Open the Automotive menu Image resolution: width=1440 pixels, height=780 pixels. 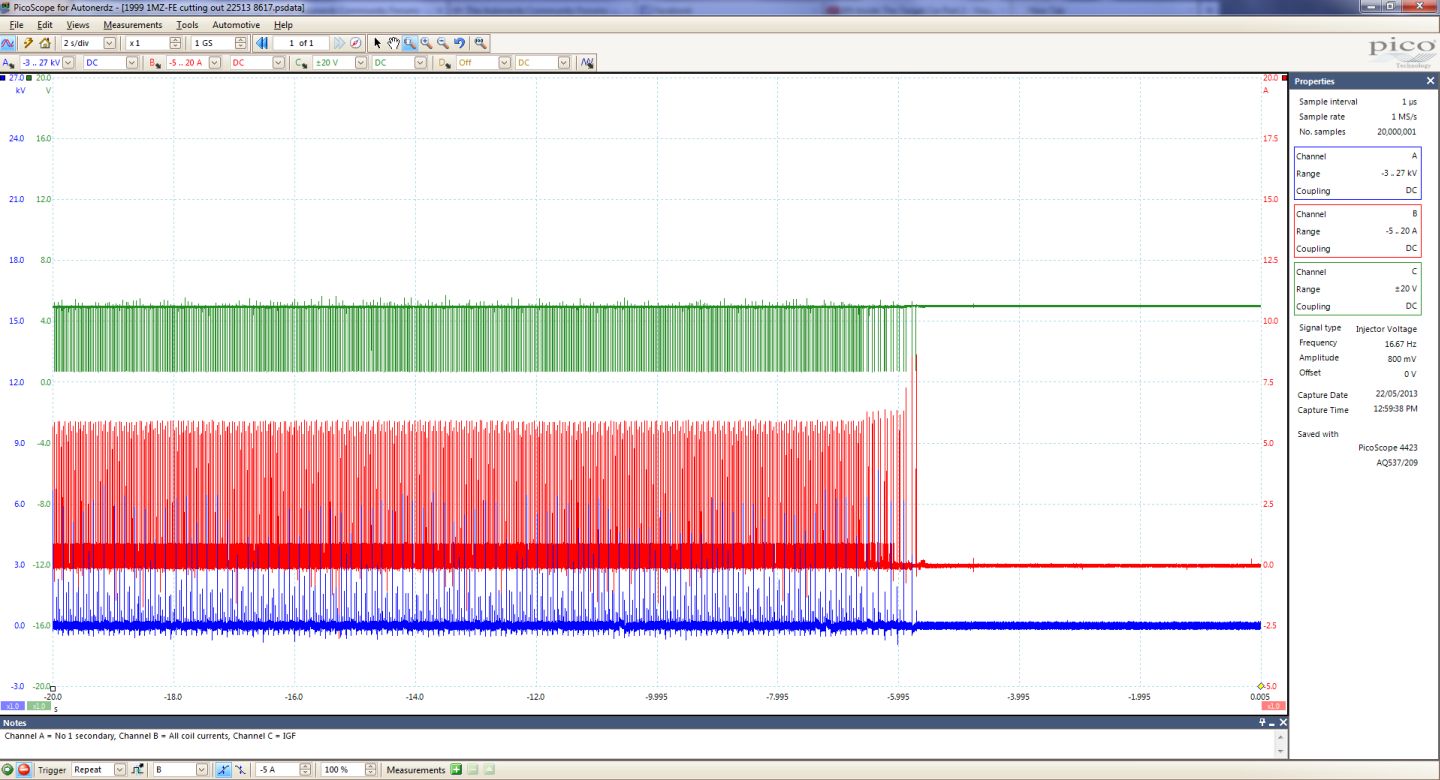pyautogui.click(x=236, y=25)
